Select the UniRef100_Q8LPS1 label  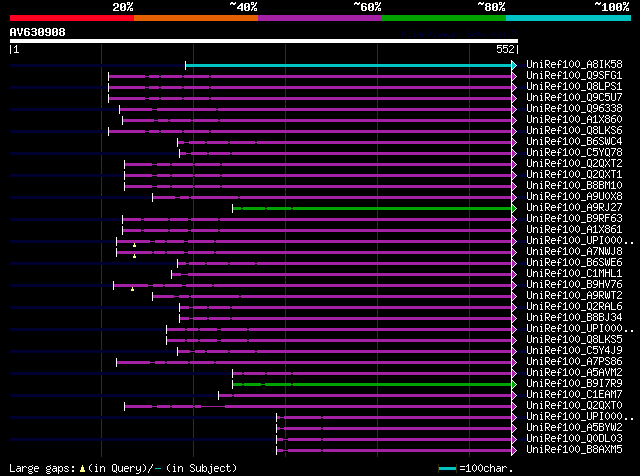(x=574, y=87)
